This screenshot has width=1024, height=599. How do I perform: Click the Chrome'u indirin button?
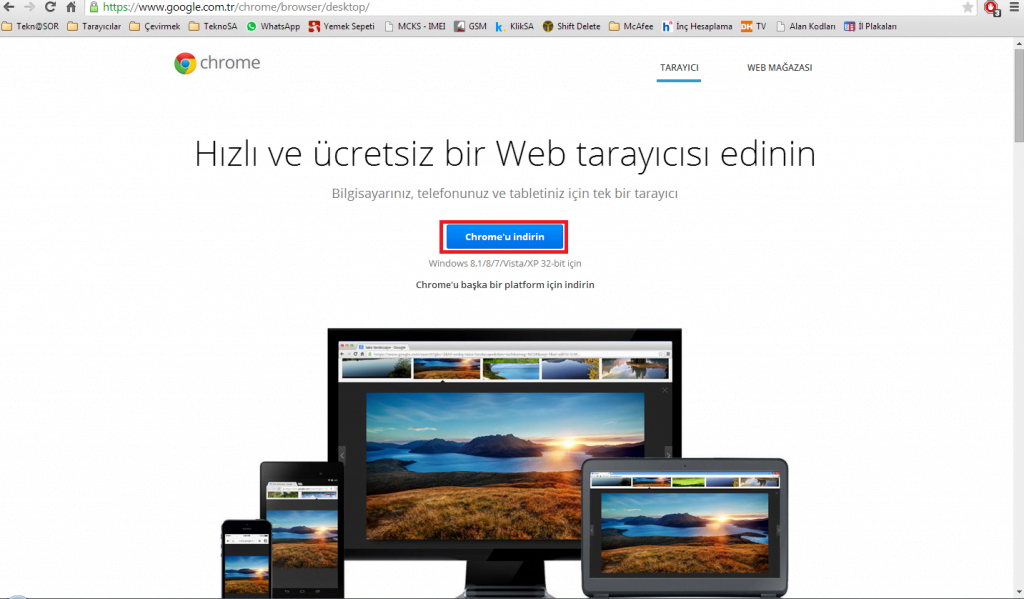(504, 236)
